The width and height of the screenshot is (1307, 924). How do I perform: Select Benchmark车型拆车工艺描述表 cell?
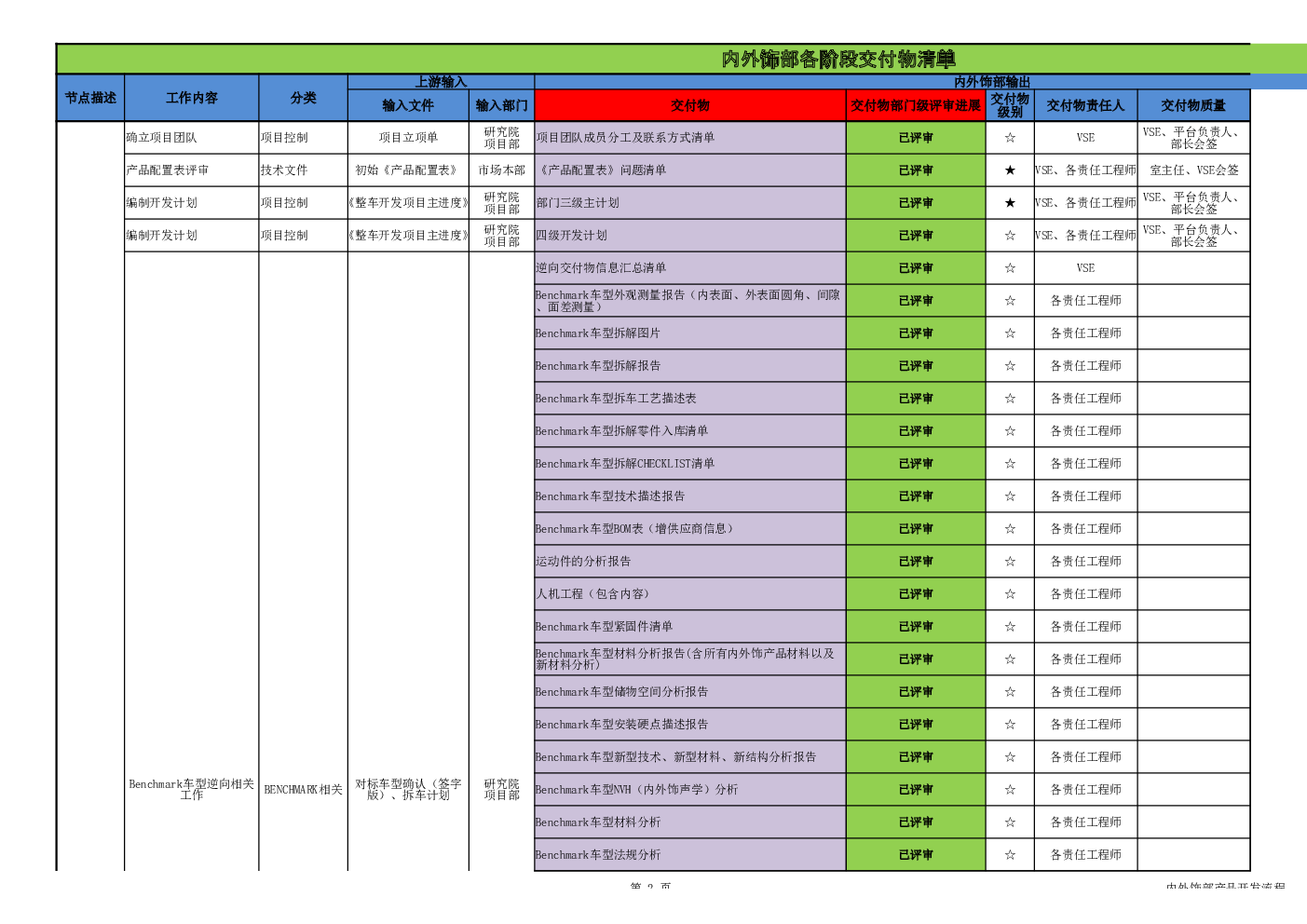point(690,399)
